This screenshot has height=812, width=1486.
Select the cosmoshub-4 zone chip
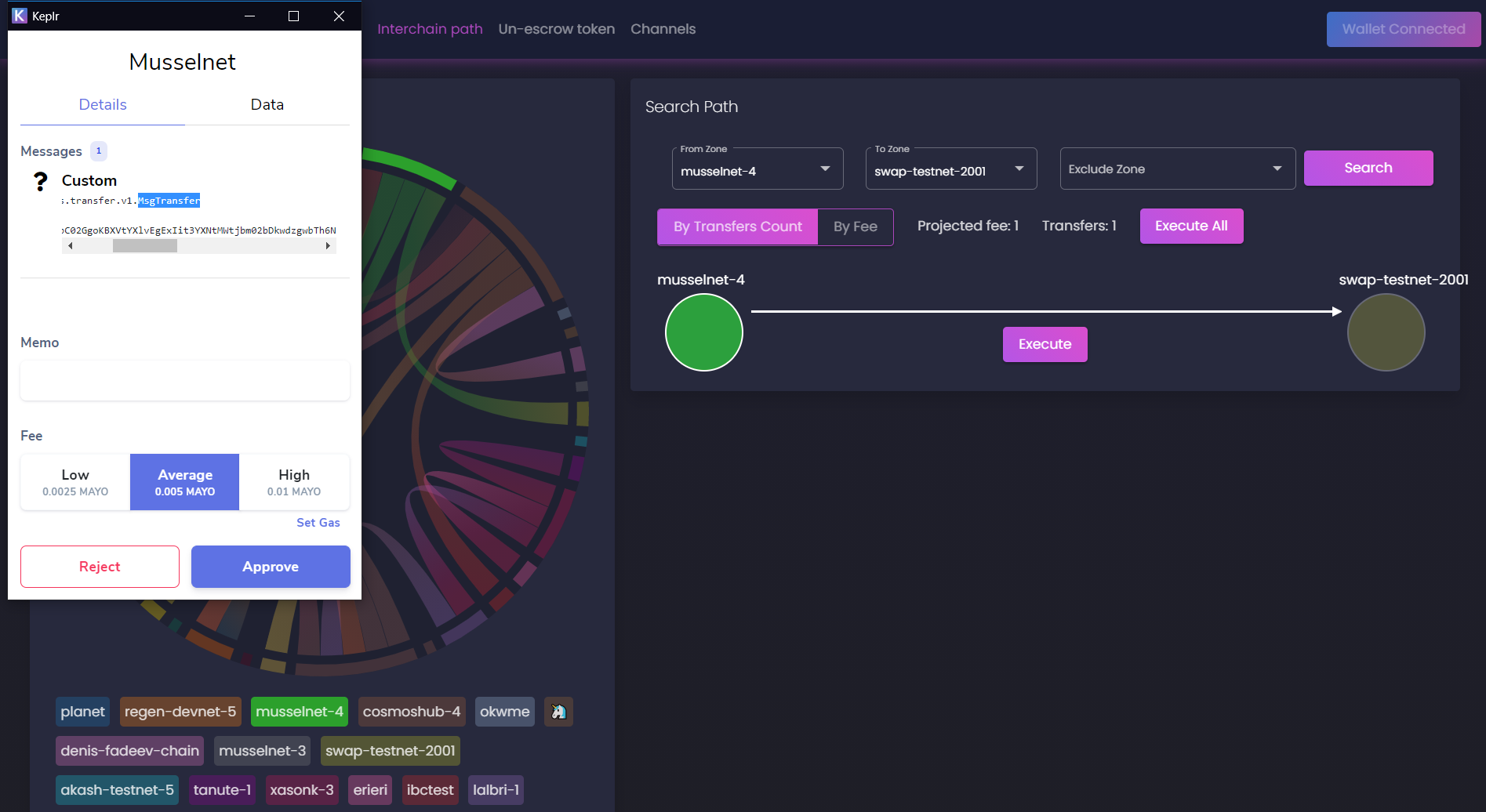click(x=412, y=712)
